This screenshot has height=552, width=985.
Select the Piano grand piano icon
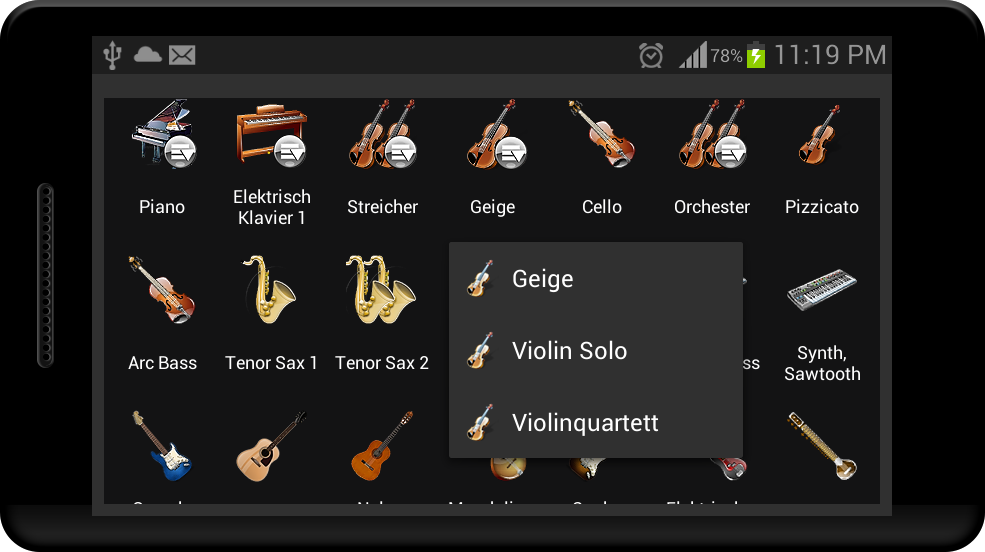[x=161, y=132]
